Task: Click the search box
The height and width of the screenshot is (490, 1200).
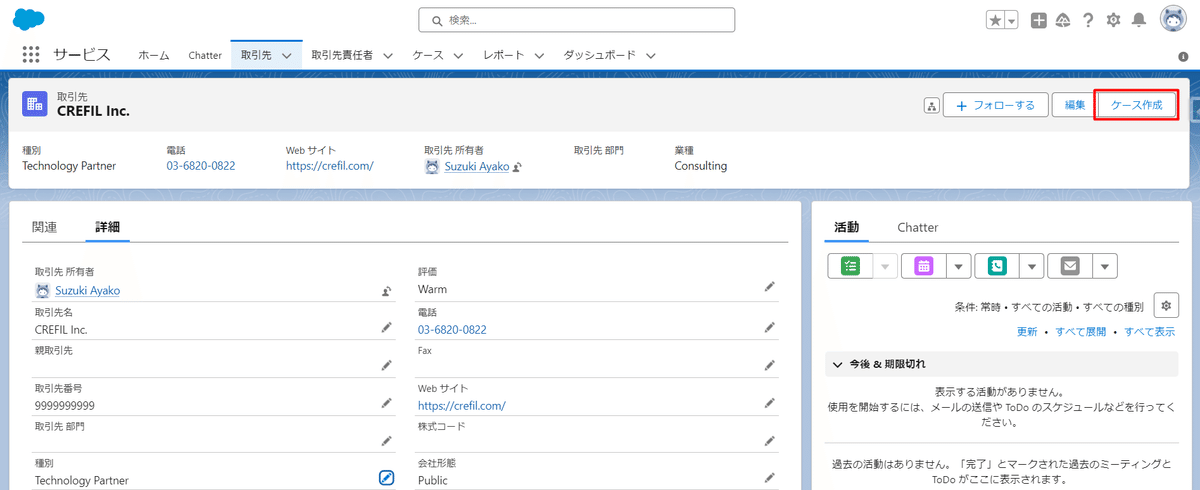Action: 576,20
